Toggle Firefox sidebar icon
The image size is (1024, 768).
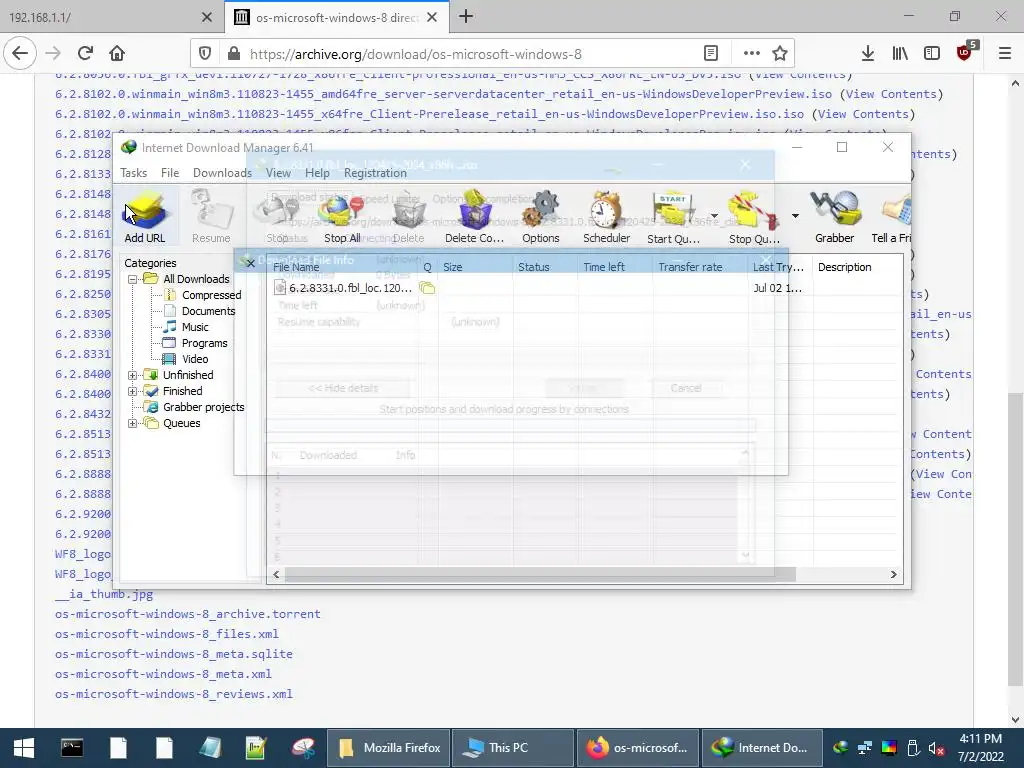[932, 54]
